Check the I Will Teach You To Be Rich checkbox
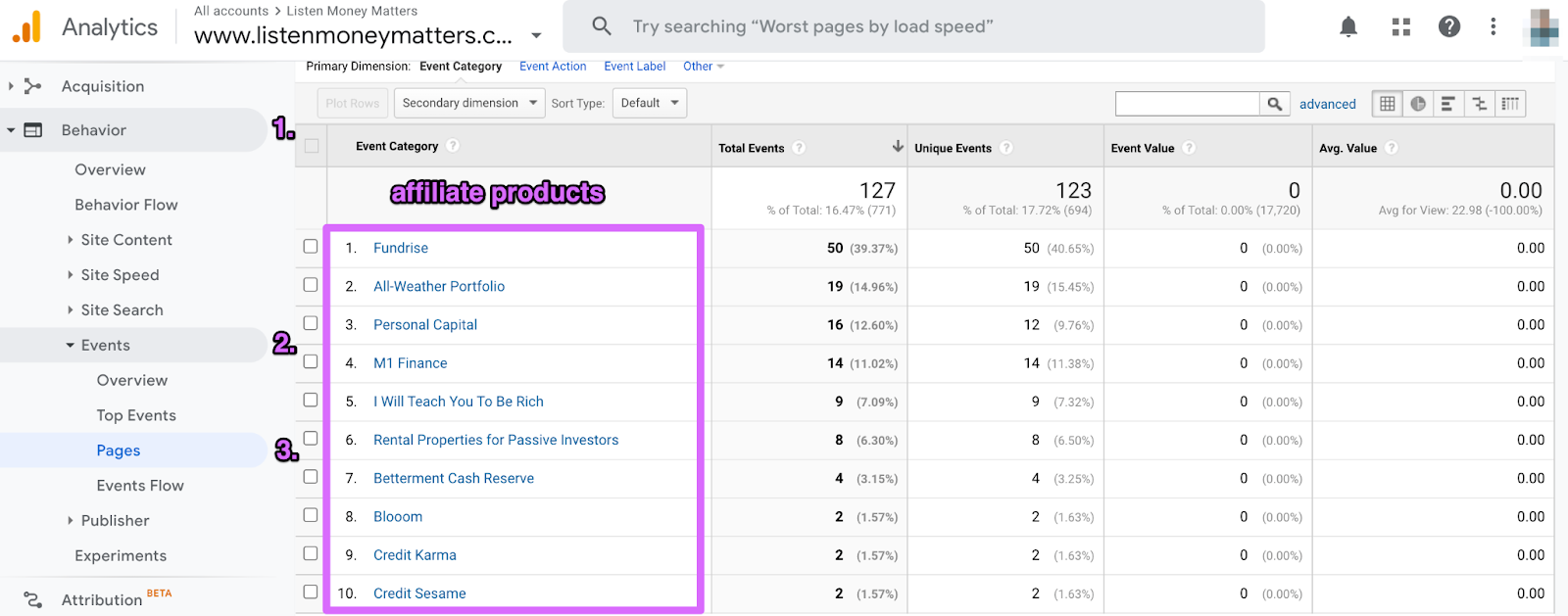Image resolution: width=1568 pixels, height=616 pixels. (x=311, y=400)
